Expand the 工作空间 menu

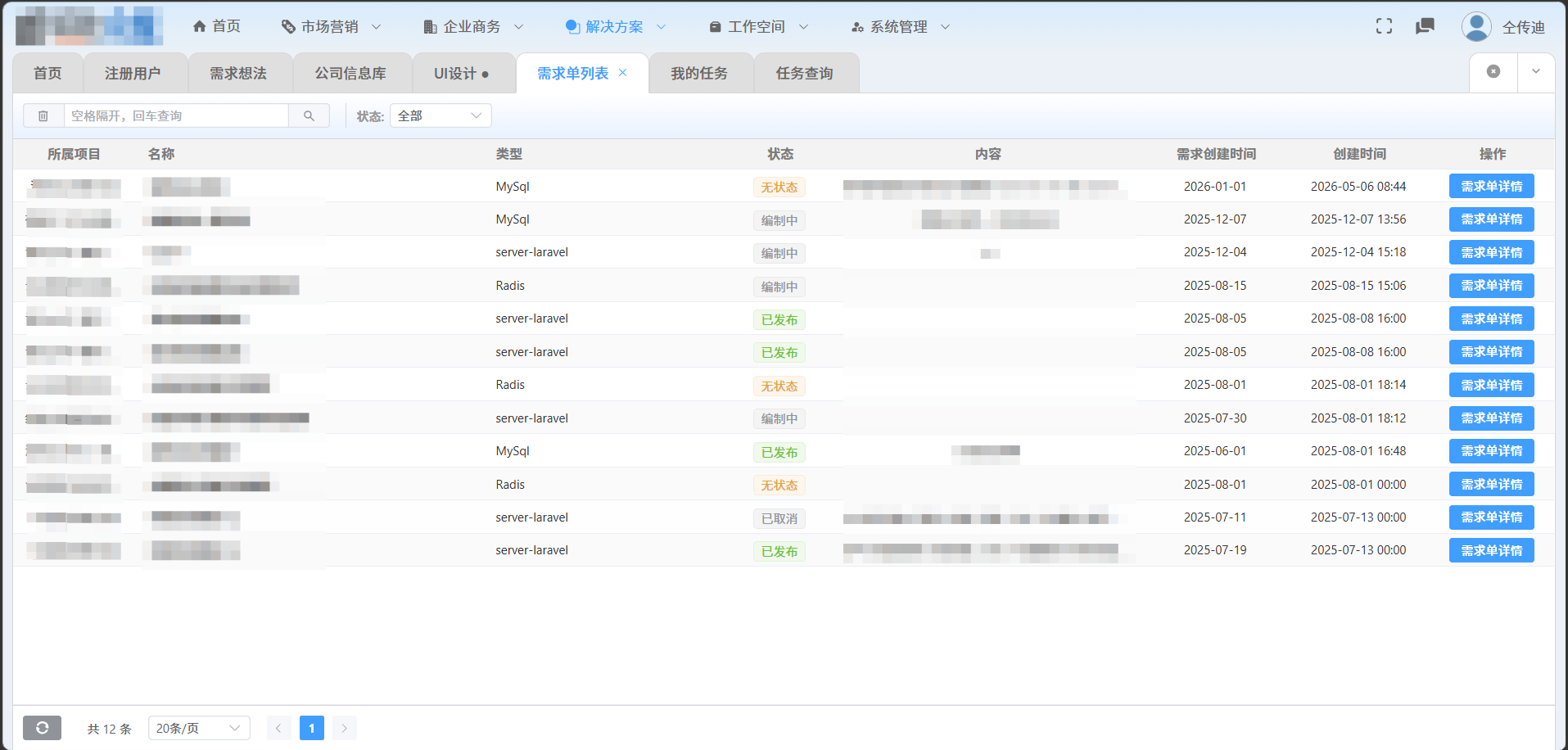[758, 26]
